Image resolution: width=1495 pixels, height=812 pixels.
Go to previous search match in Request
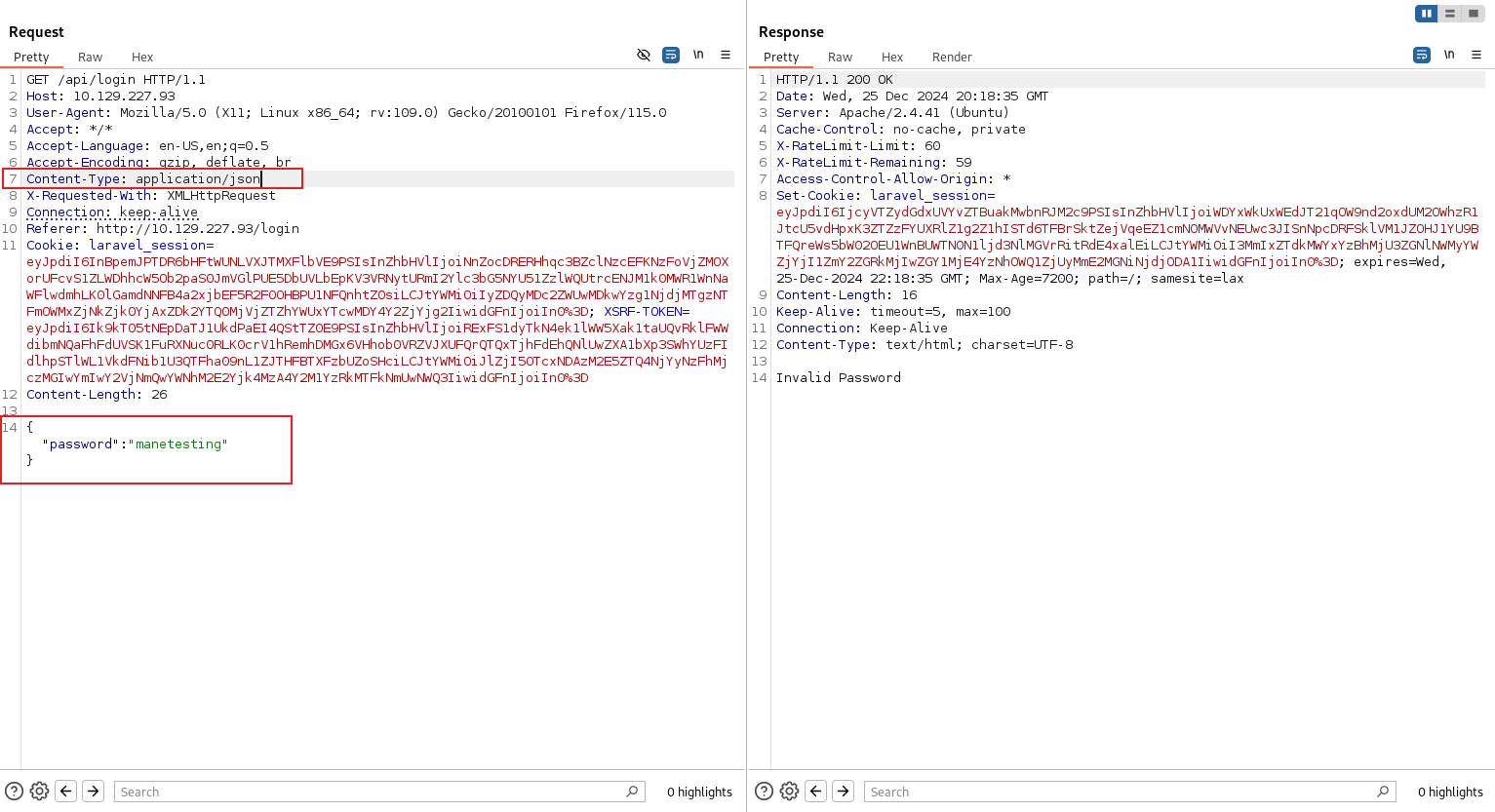pos(66,792)
